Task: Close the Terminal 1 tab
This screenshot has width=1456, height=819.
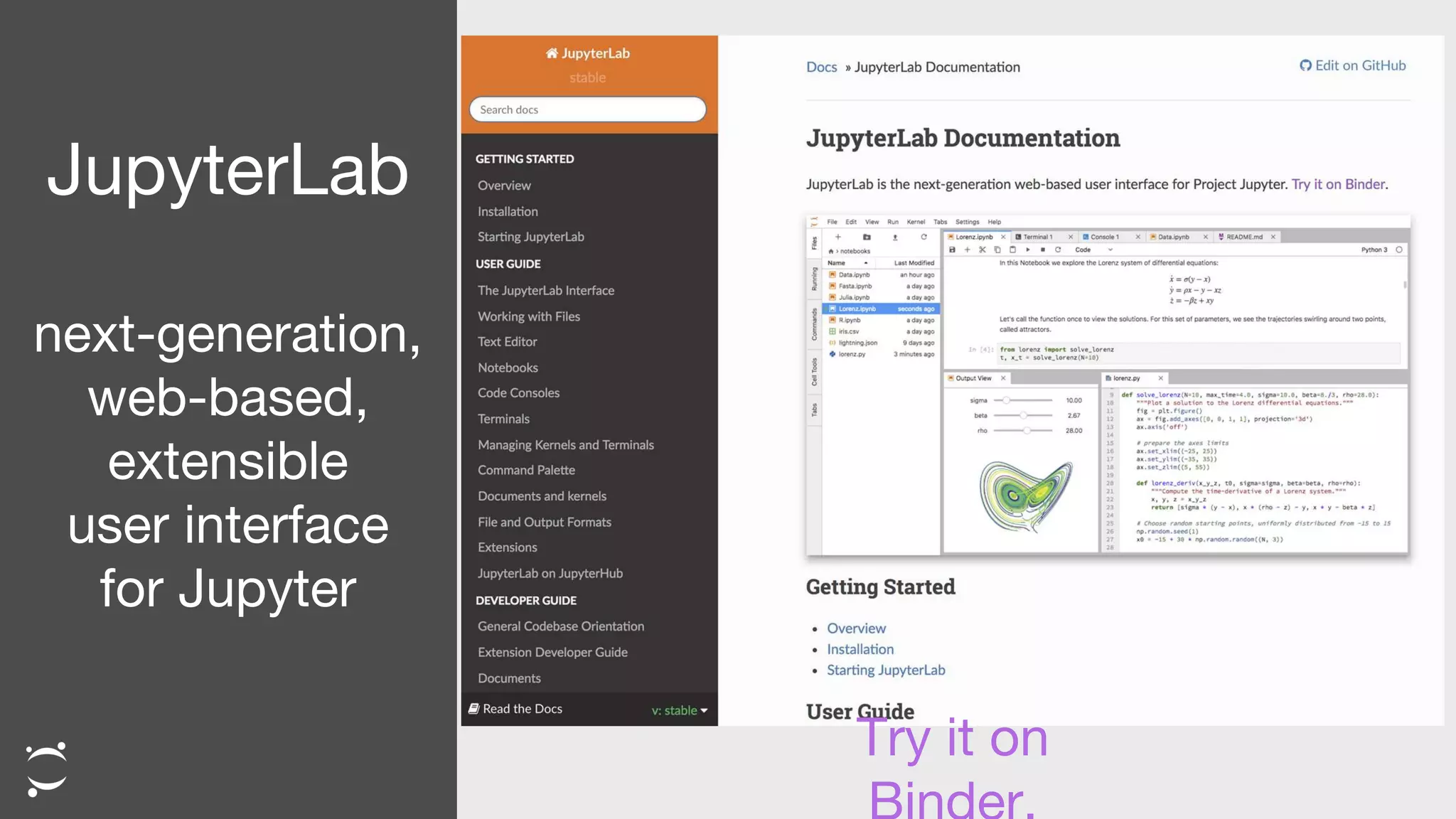Action: pyautogui.click(x=1071, y=237)
